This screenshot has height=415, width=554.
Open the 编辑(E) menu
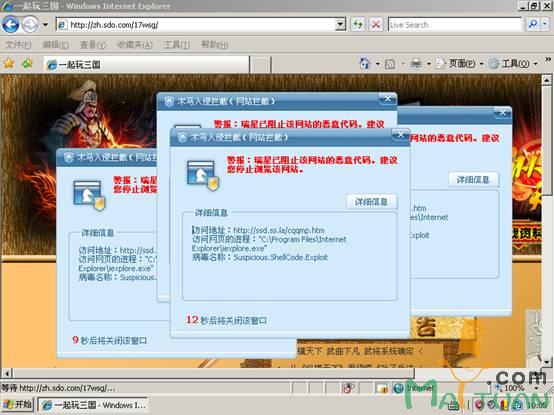coord(55,45)
